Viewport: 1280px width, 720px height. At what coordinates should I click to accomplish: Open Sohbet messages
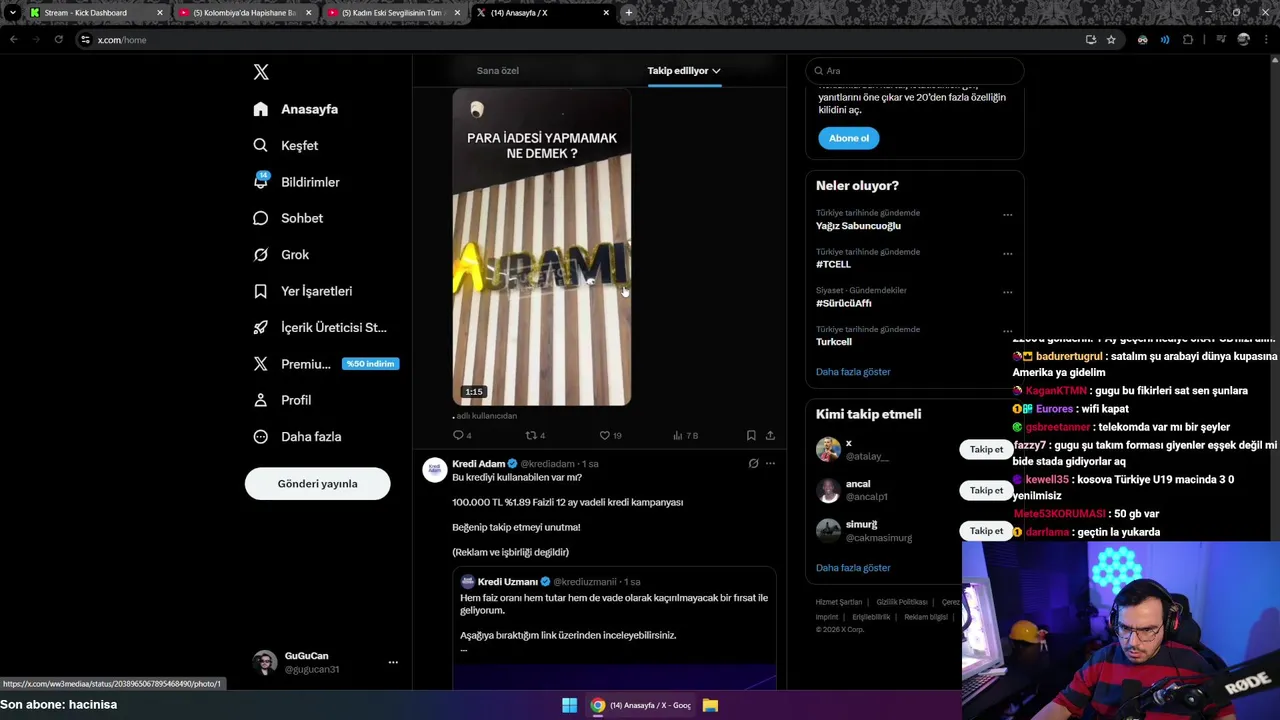pos(288,218)
